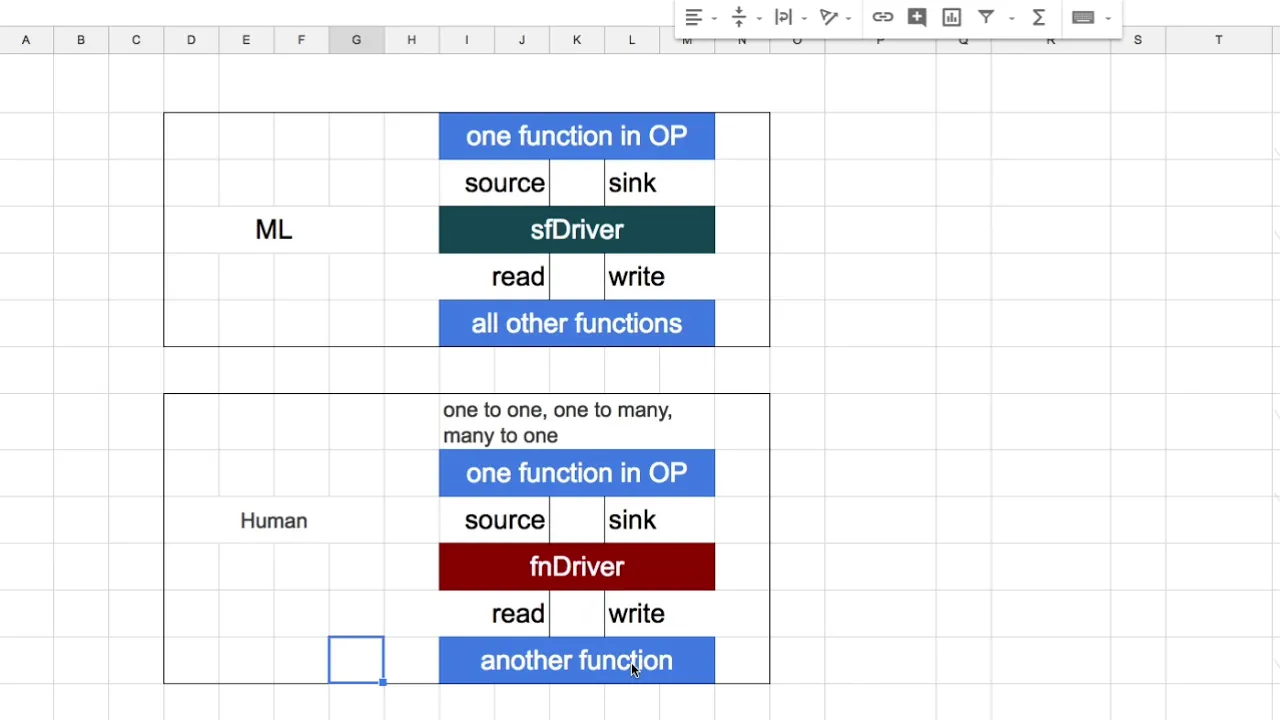1280x720 pixels.
Task: Click the 'one to one, one to many' cell
Action: pos(577,422)
